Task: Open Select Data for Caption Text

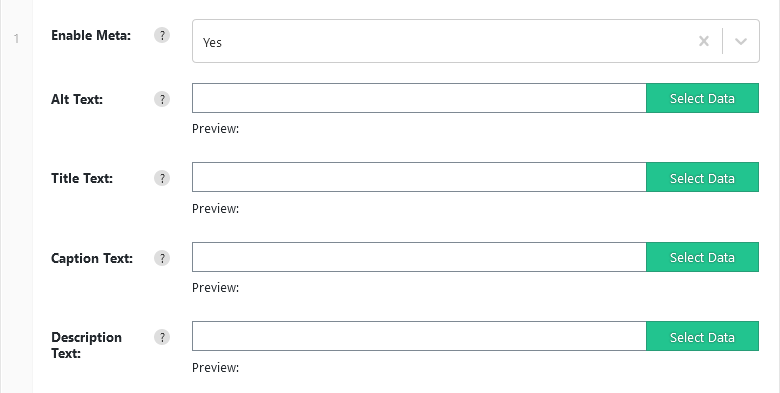Action: click(702, 257)
